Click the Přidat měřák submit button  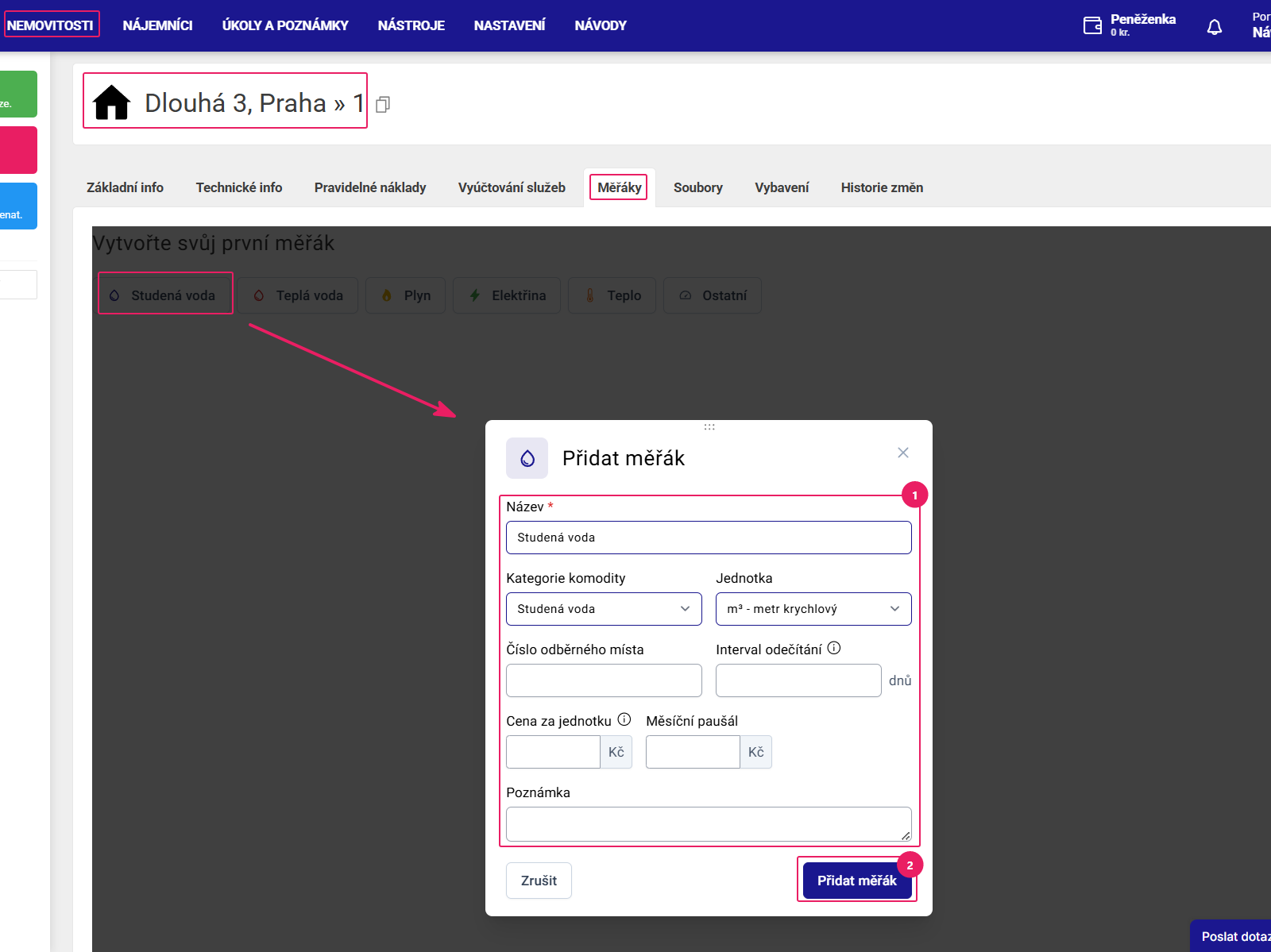pyautogui.click(x=857, y=881)
